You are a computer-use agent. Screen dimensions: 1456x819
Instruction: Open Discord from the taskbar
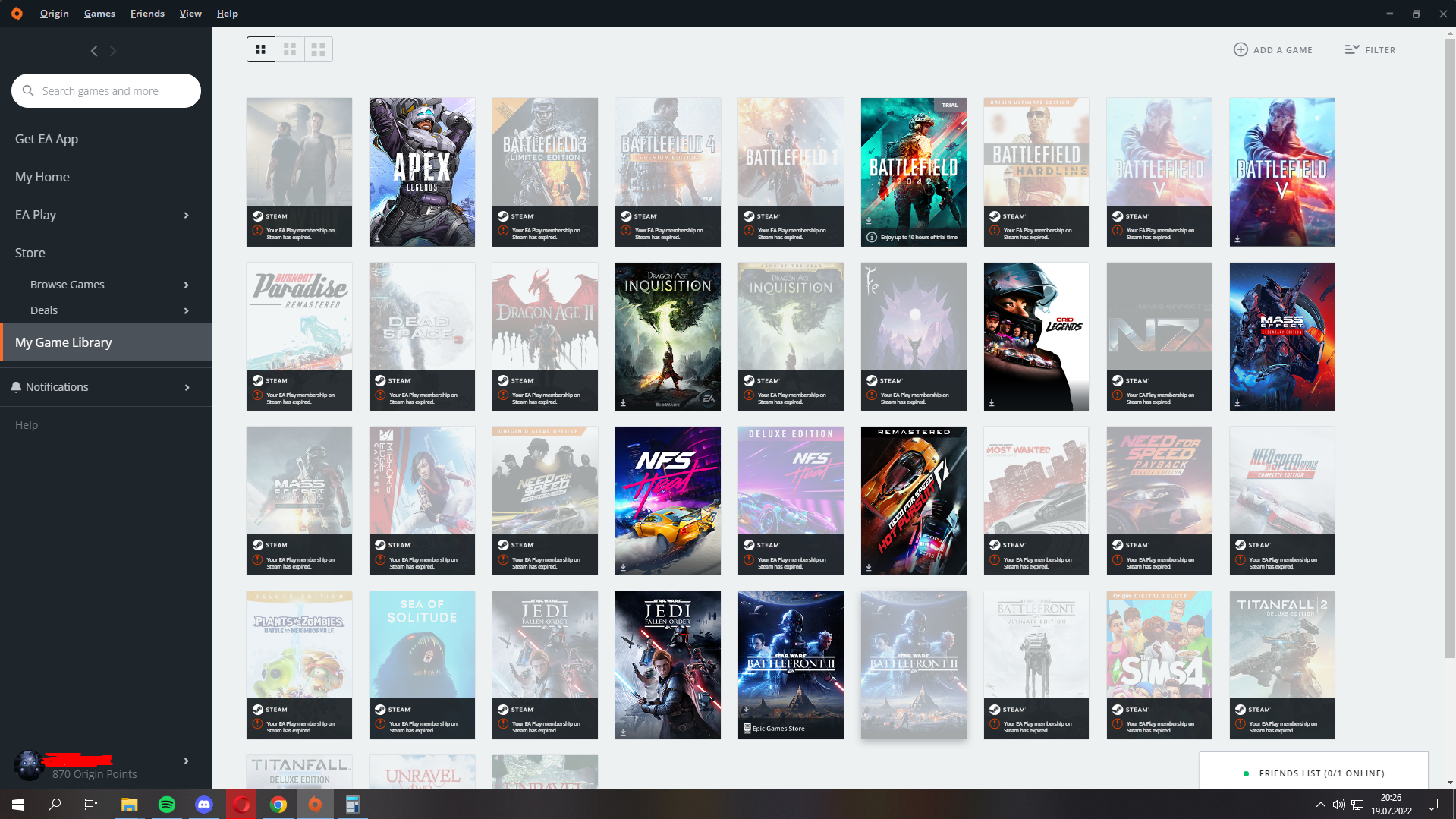pyautogui.click(x=204, y=805)
